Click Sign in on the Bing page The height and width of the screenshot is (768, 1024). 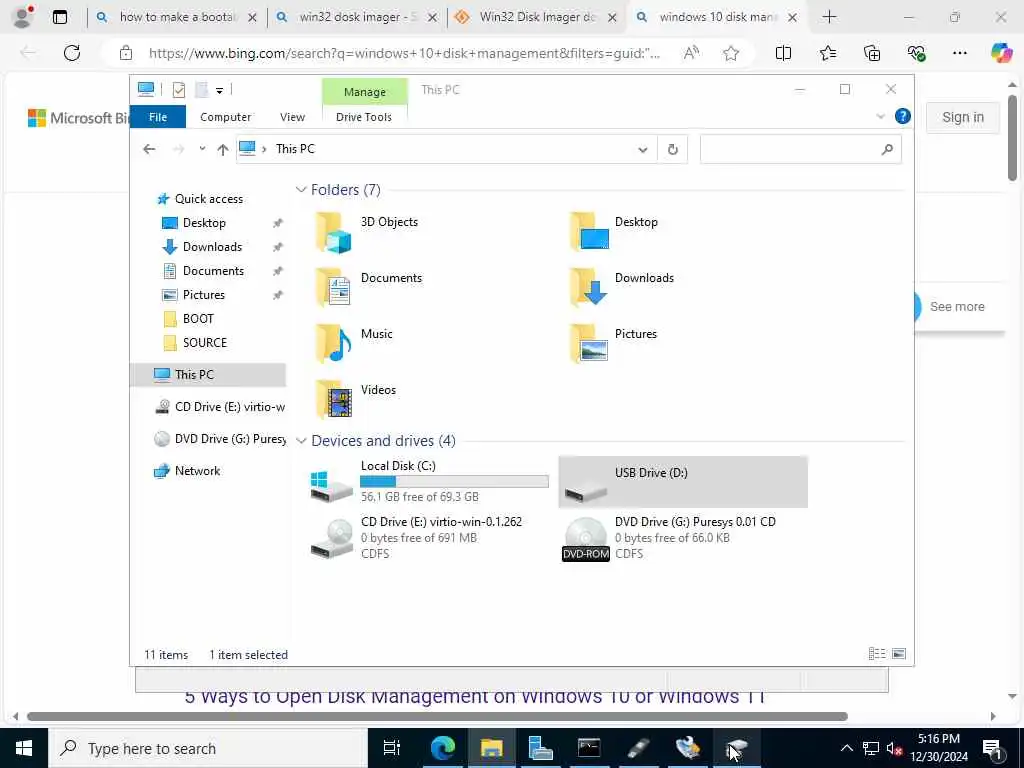pos(963,118)
